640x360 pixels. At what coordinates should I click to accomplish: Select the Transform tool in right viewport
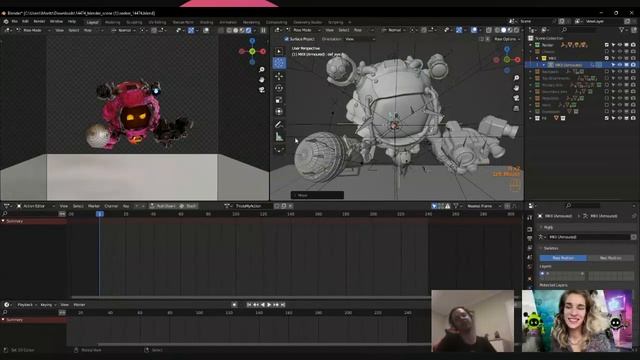tap(279, 111)
